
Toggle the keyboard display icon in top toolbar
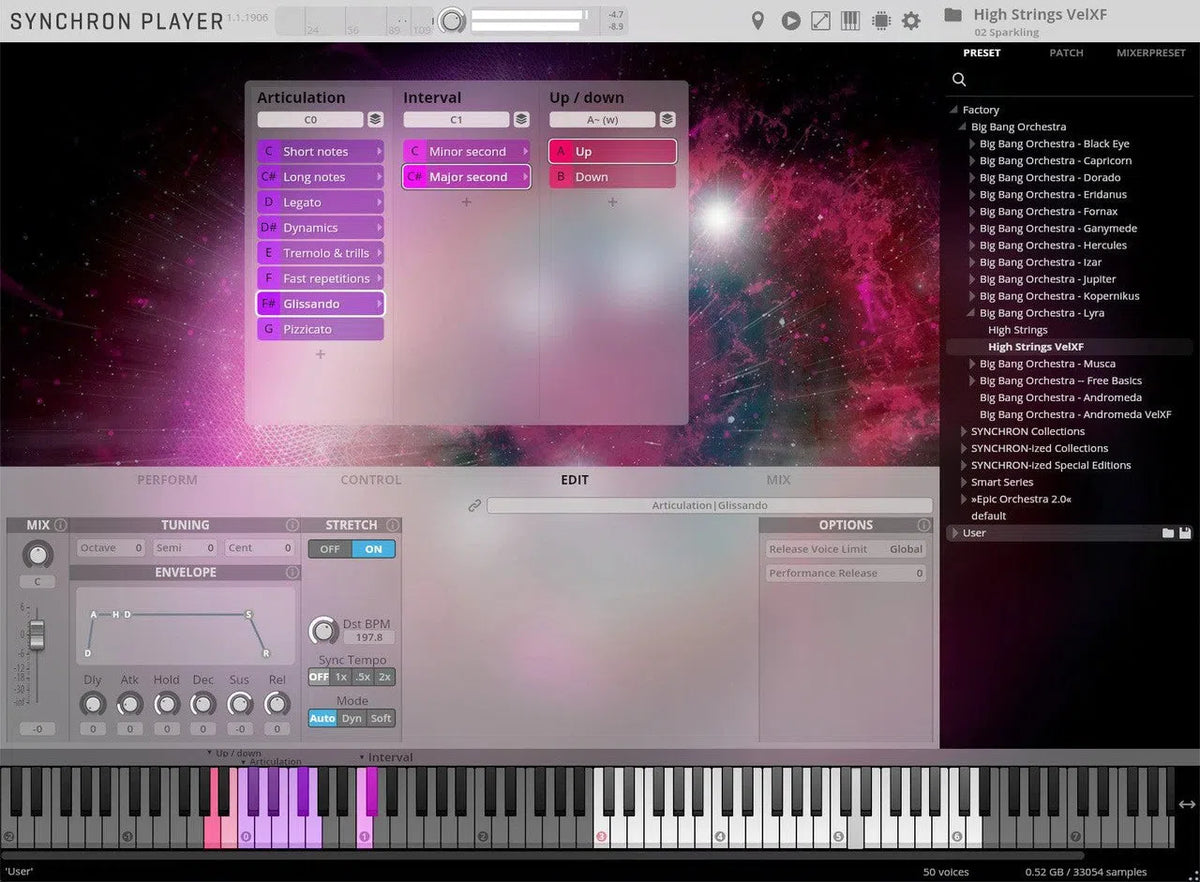[x=850, y=20]
